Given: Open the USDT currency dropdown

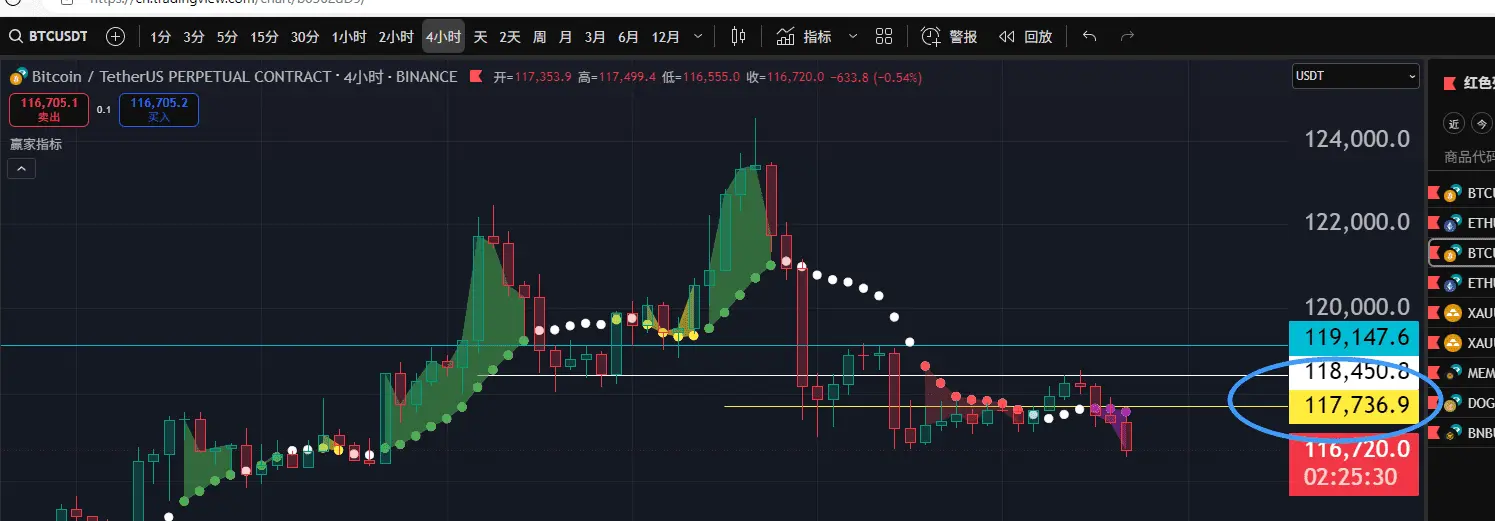Looking at the screenshot, I should pos(1355,76).
